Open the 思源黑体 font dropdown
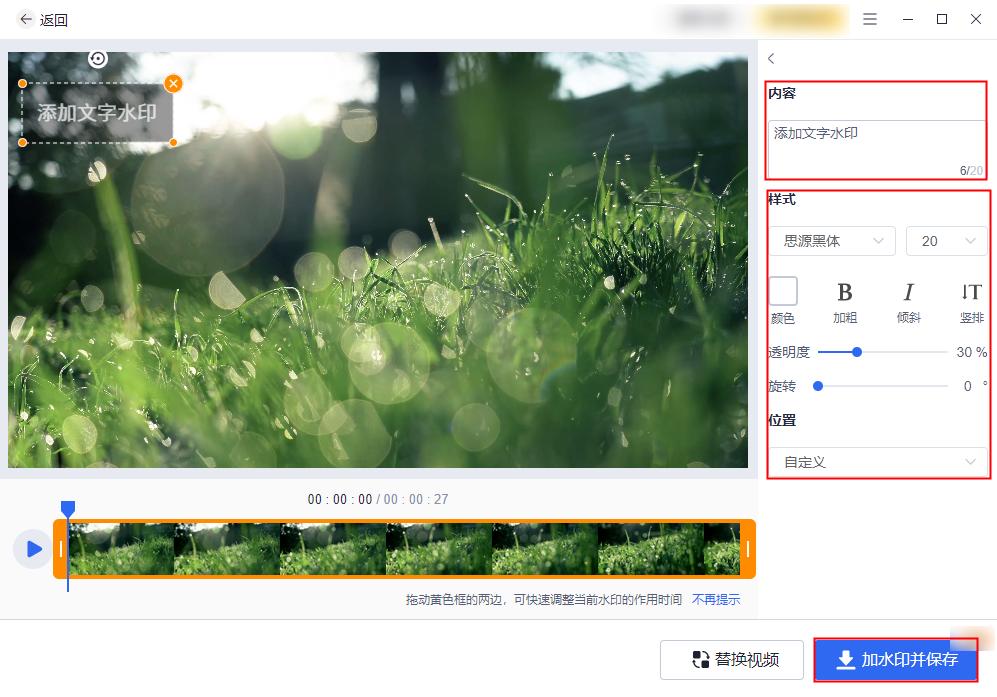Viewport: 997px width, 697px height. click(832, 241)
